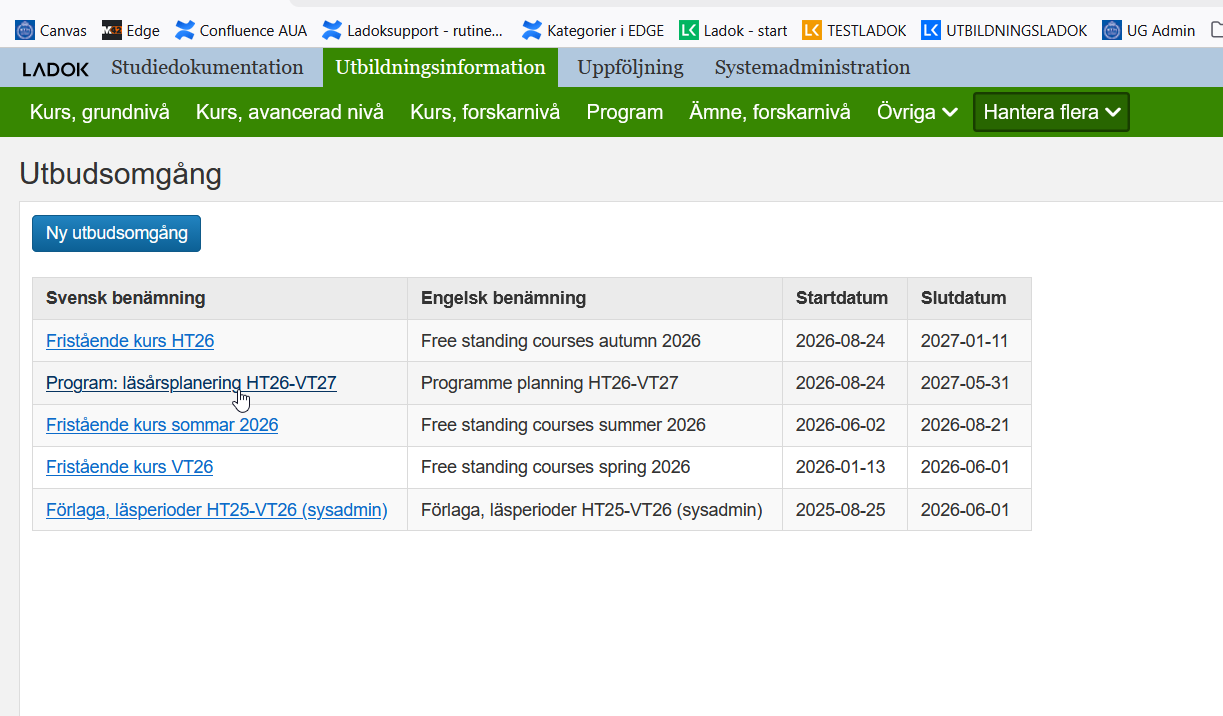1223x716 pixels.
Task: Open the Edge bookmark in bookmarks bar
Action: 131,30
